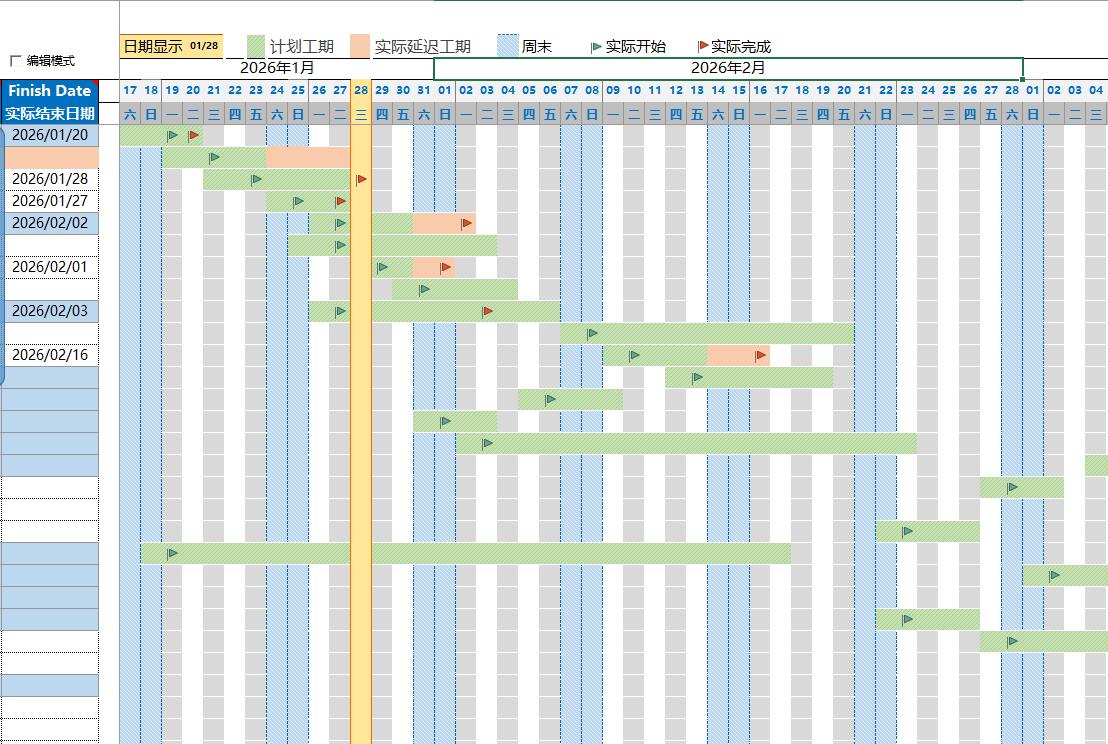Click the 实际结束日期 header cell

[x=50, y=113]
